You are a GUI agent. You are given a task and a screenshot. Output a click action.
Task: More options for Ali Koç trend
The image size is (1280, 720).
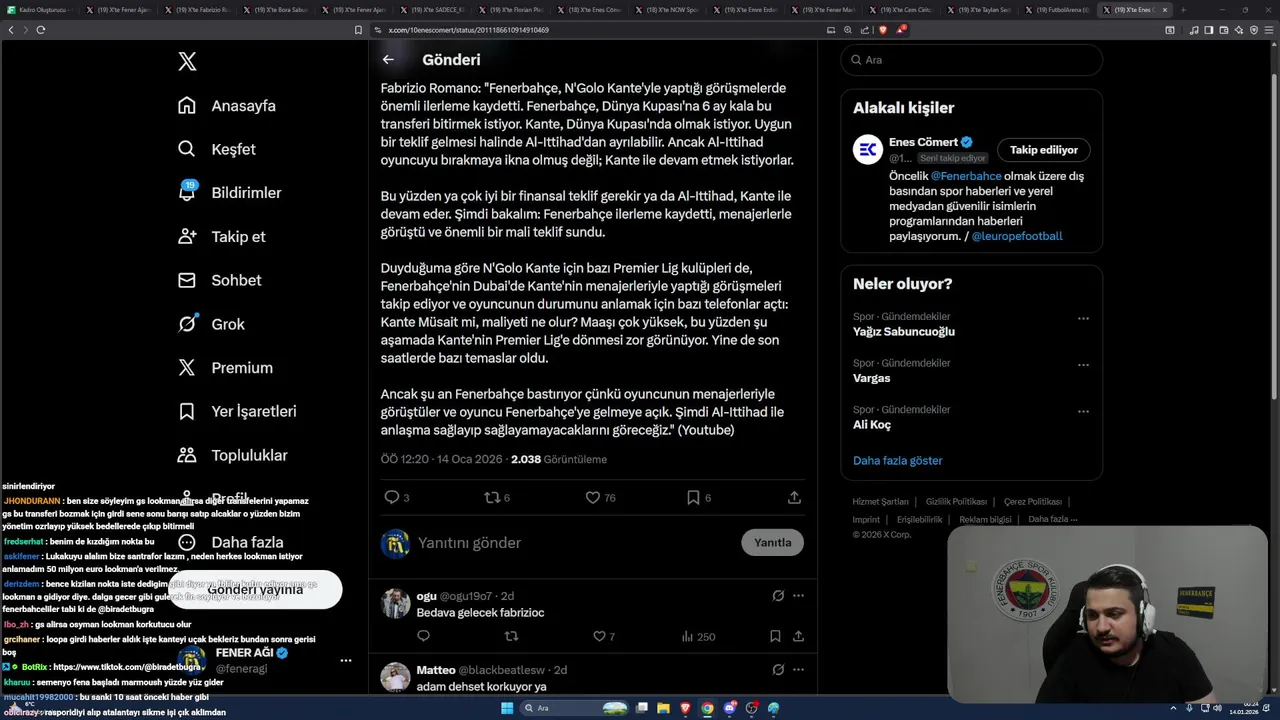coord(1083,412)
